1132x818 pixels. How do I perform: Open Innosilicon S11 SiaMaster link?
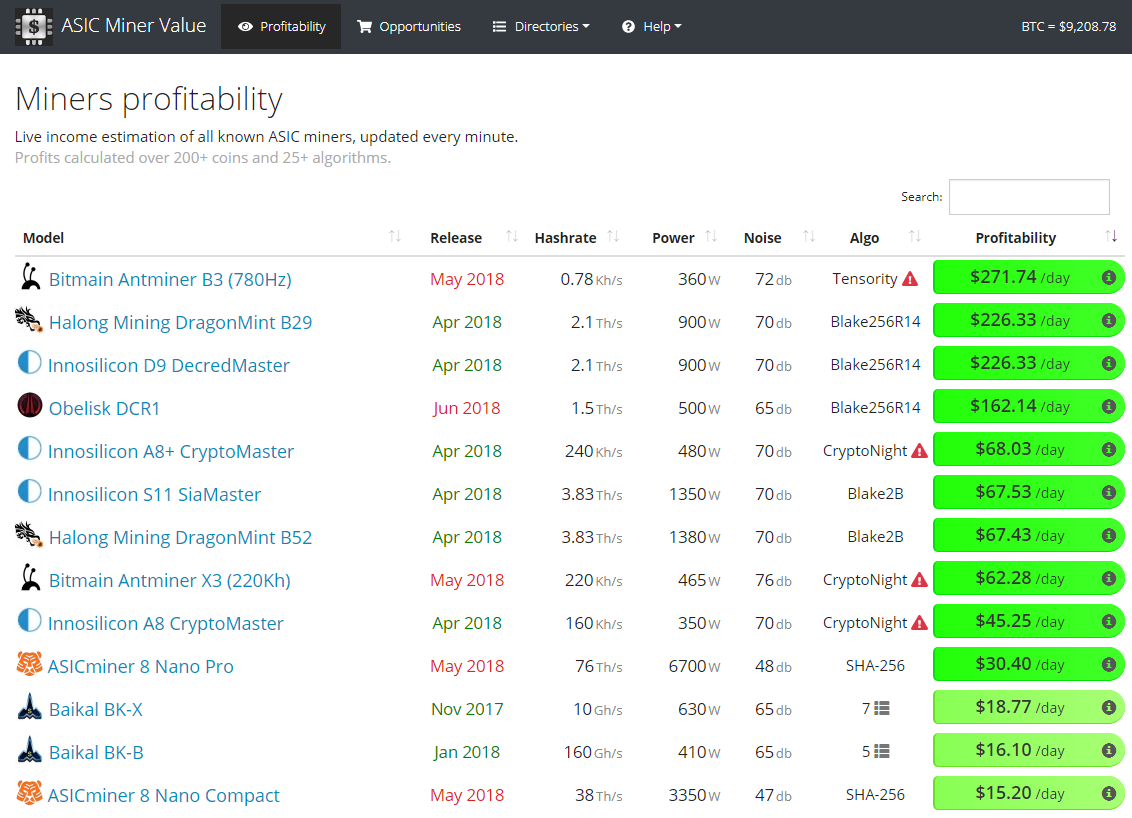154,495
